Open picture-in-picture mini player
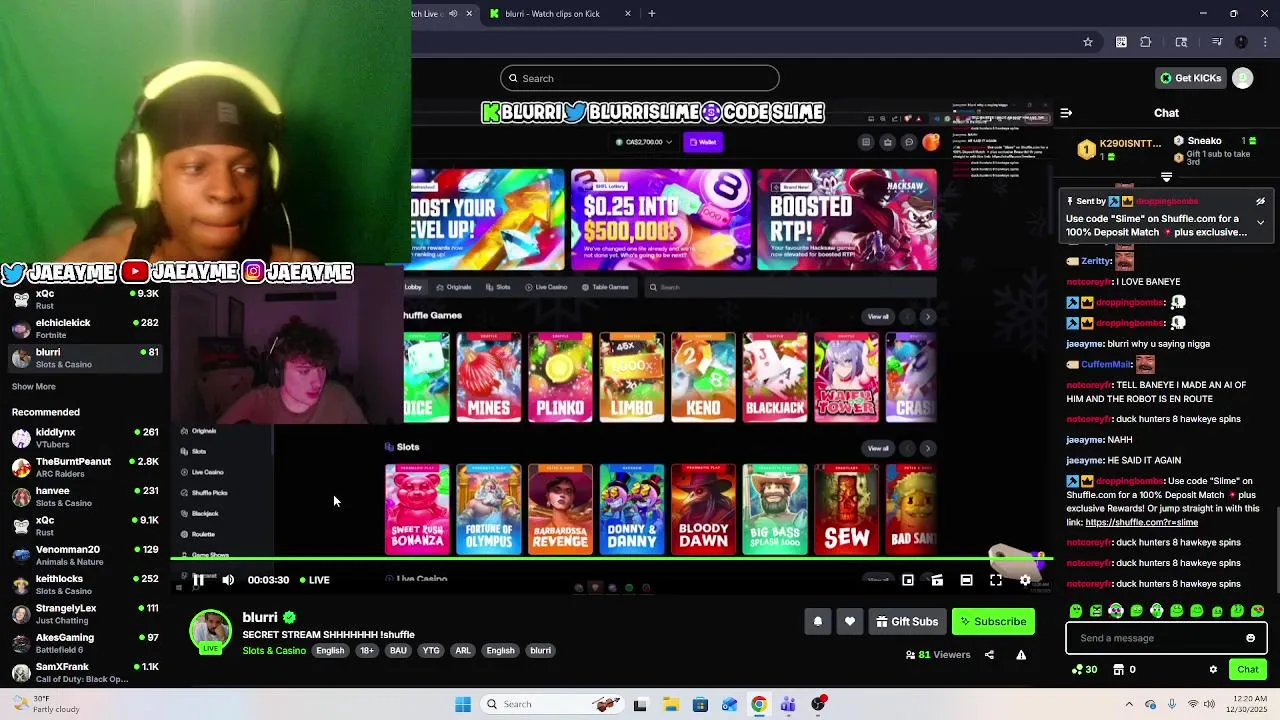The height and width of the screenshot is (720, 1280). click(908, 580)
